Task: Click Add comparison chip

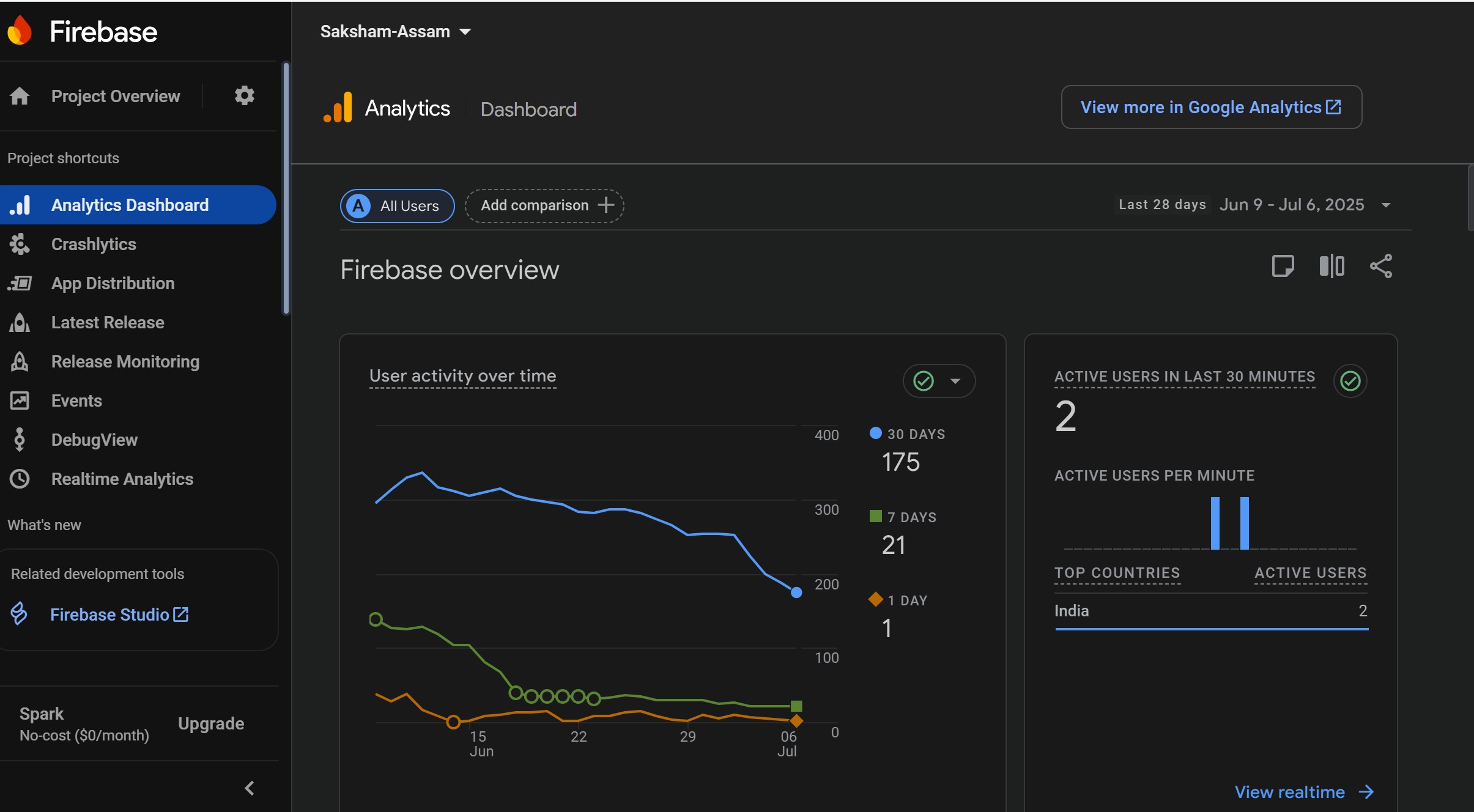Action: (x=544, y=205)
